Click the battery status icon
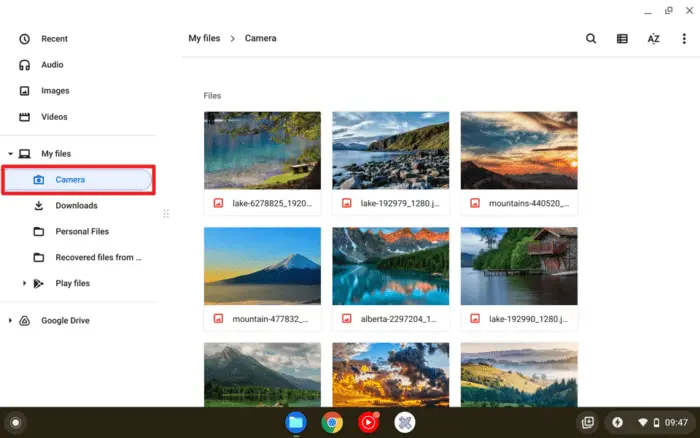 click(x=656, y=422)
